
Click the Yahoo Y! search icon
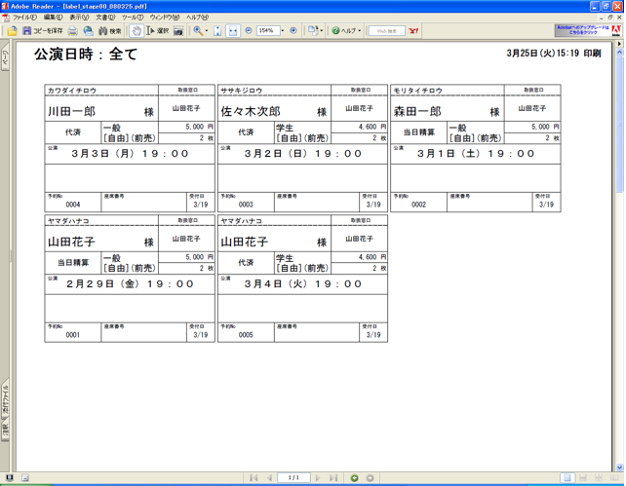pos(414,31)
